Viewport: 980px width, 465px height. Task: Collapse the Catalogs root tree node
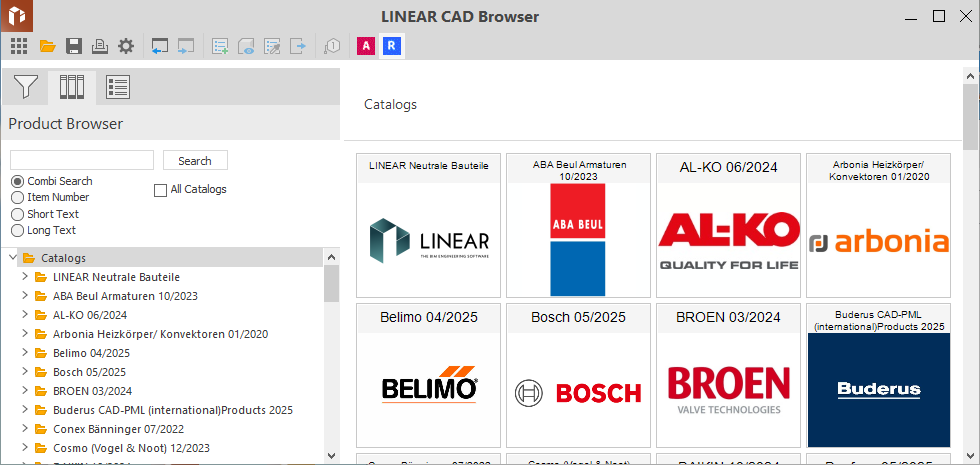tap(13, 257)
